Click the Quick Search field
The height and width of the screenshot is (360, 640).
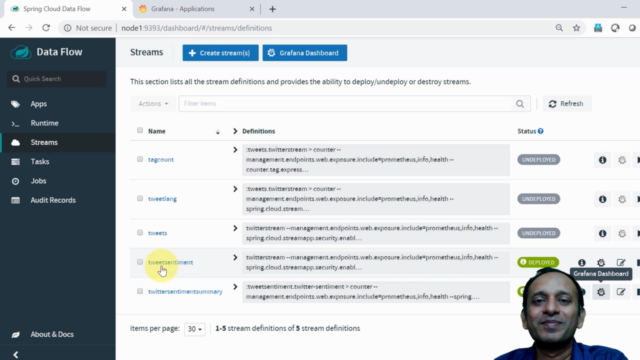[57, 79]
